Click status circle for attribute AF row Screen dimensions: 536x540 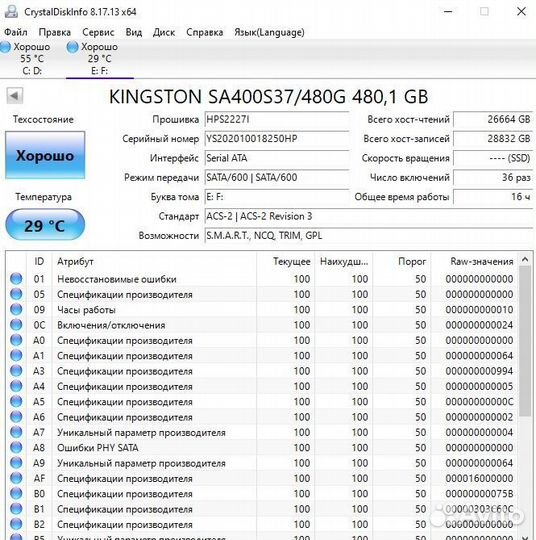pyautogui.click(x=16, y=478)
